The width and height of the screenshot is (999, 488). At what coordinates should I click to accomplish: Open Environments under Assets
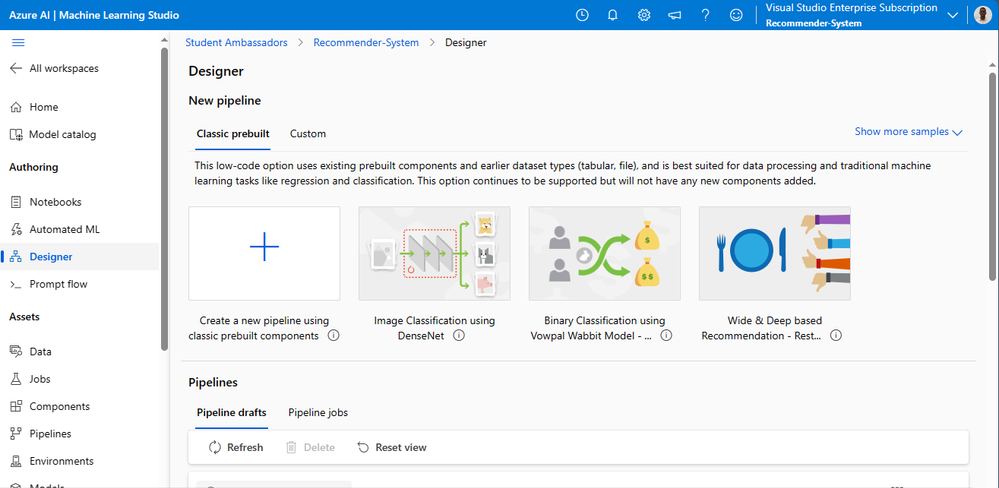(x=52, y=461)
